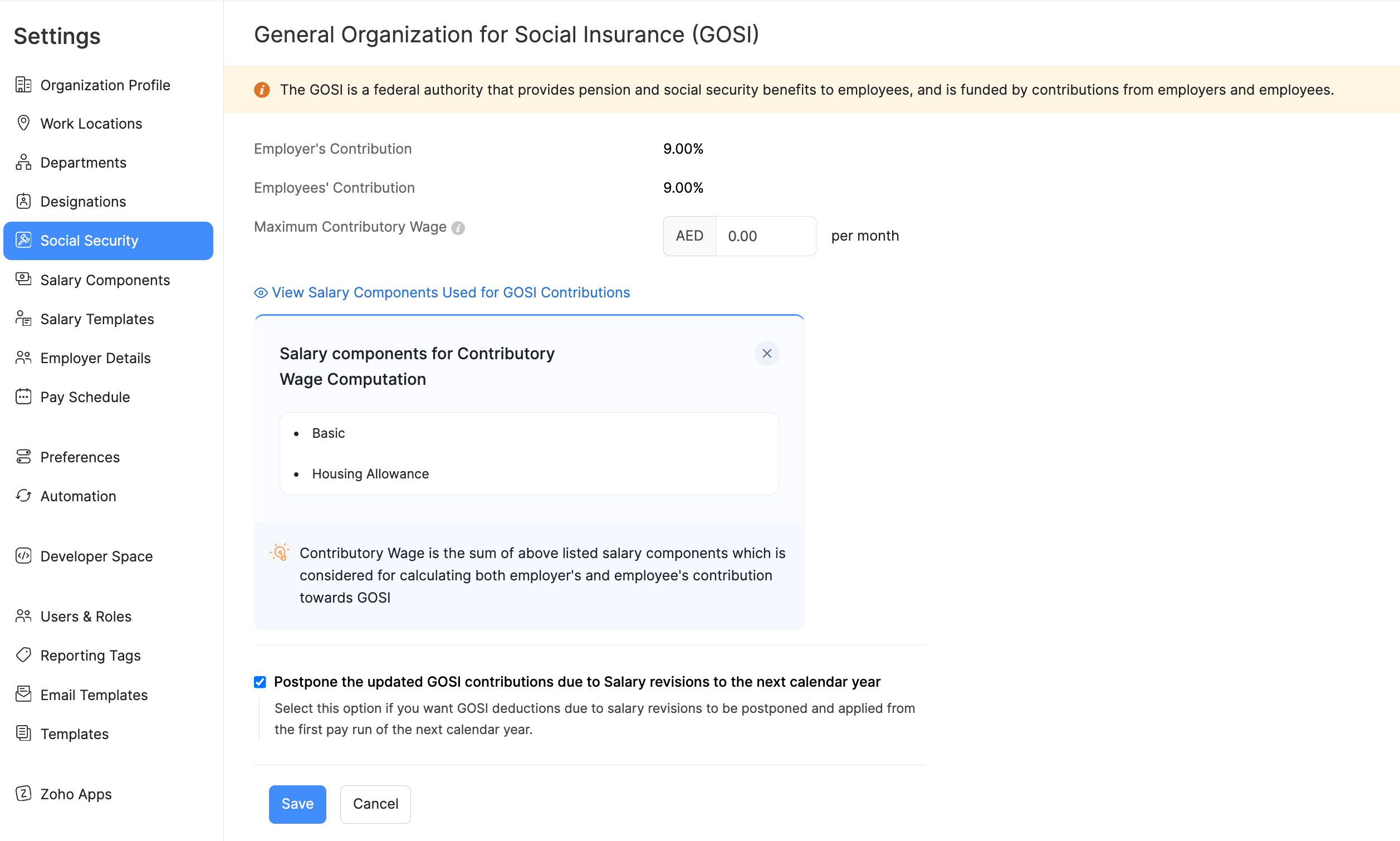Click eye icon for View Salary Components
The width and height of the screenshot is (1400, 841).
261,292
